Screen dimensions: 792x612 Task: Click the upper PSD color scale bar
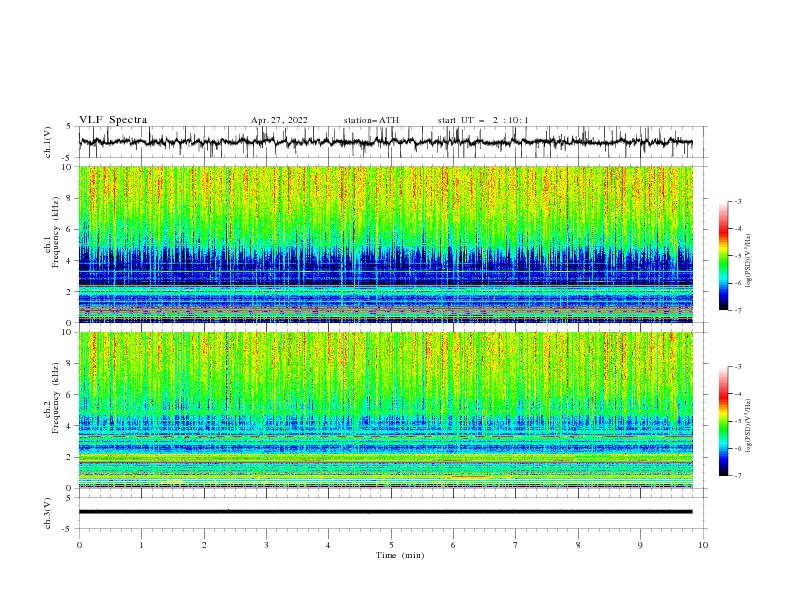click(x=723, y=256)
